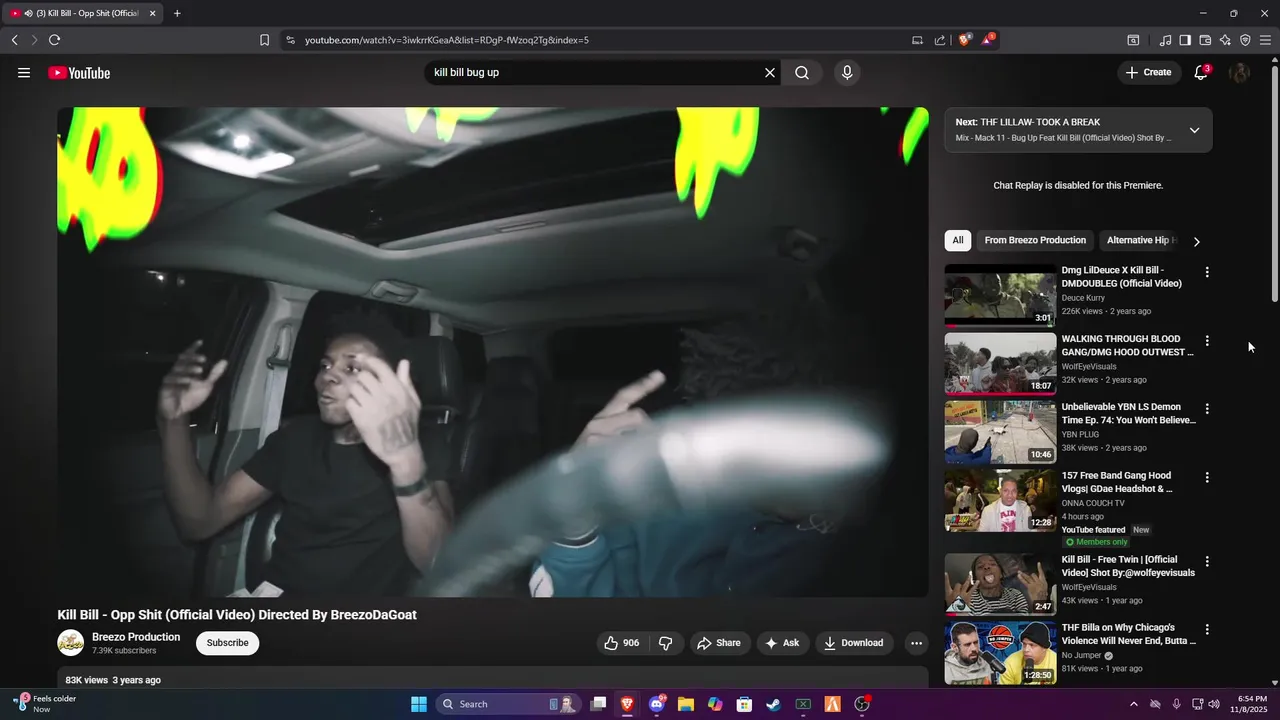Open Brave Leo AI sparkle icon
The height and width of the screenshot is (720, 1280).
point(1225,40)
